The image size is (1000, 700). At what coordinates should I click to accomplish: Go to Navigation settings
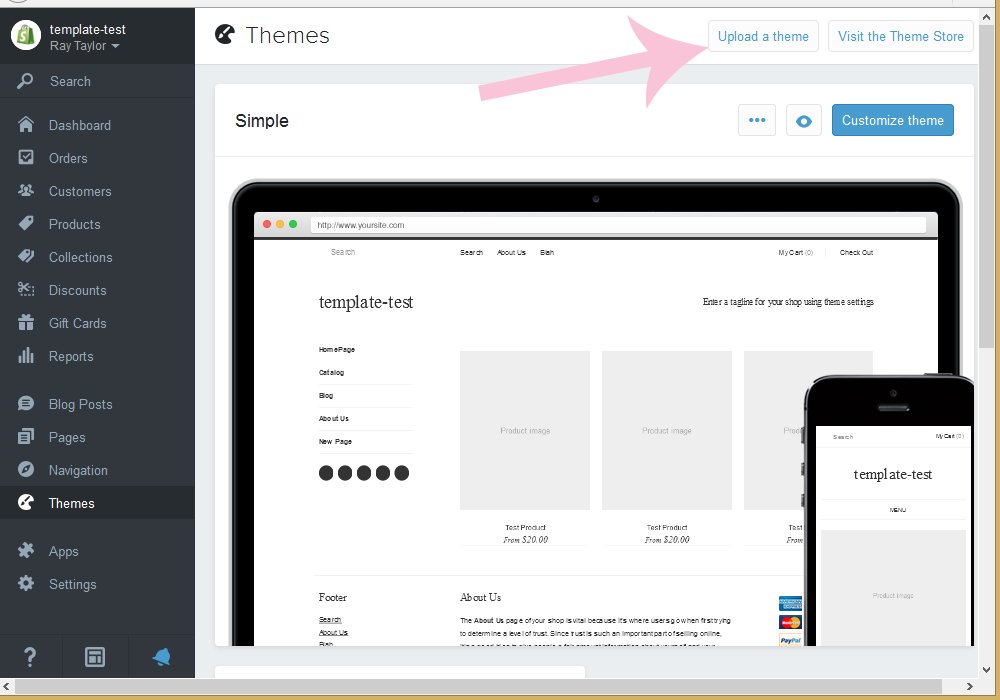pyautogui.click(x=97, y=471)
